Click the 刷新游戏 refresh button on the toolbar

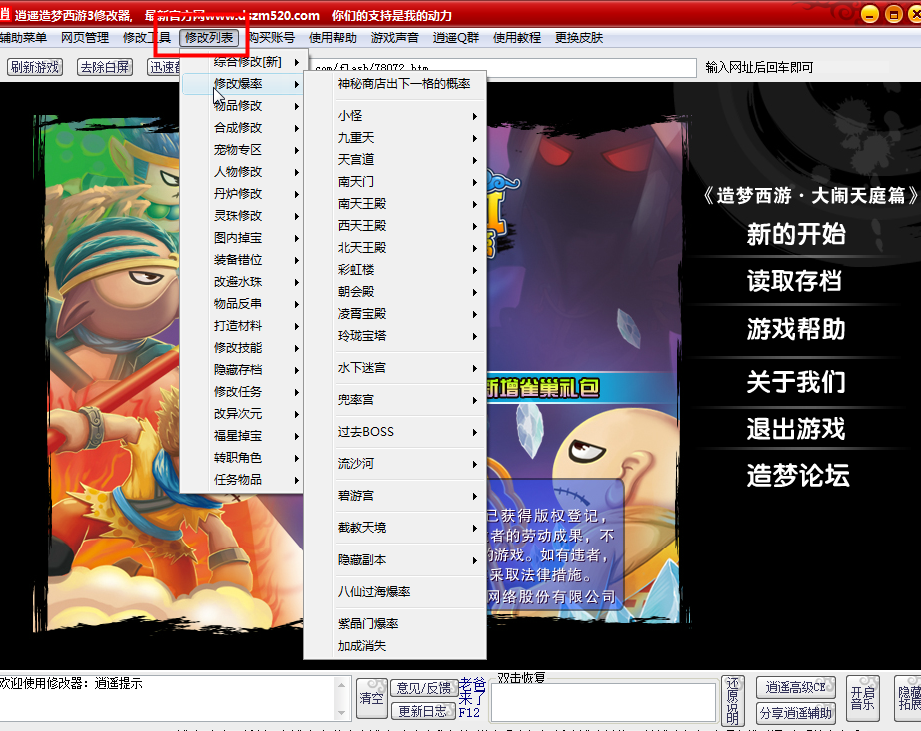coord(34,67)
